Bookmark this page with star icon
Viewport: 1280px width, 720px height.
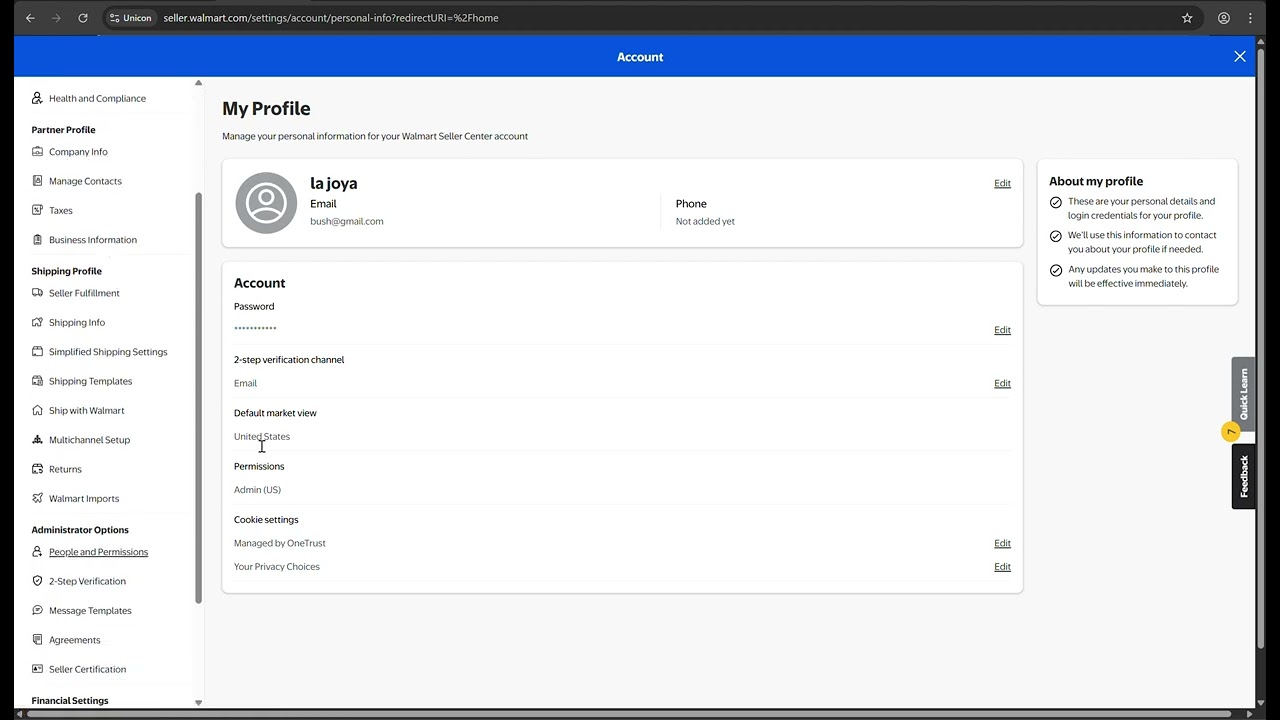click(1187, 18)
